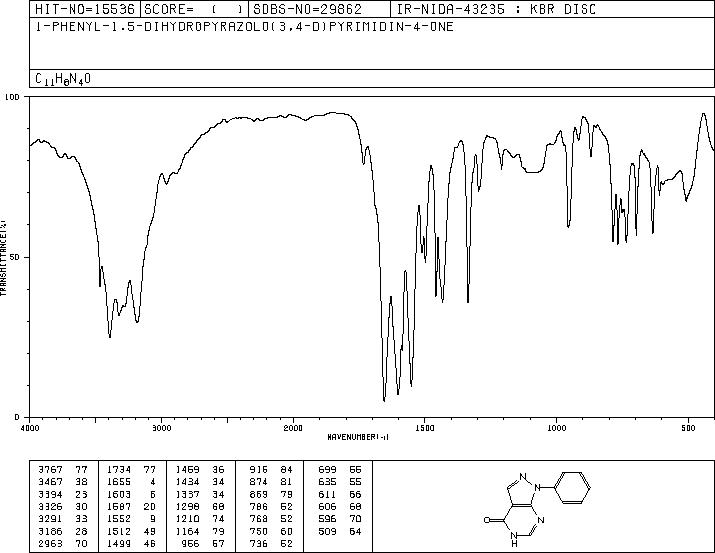Click peak table entry 874
Viewport: 715px width, 553px height.
pos(259,482)
